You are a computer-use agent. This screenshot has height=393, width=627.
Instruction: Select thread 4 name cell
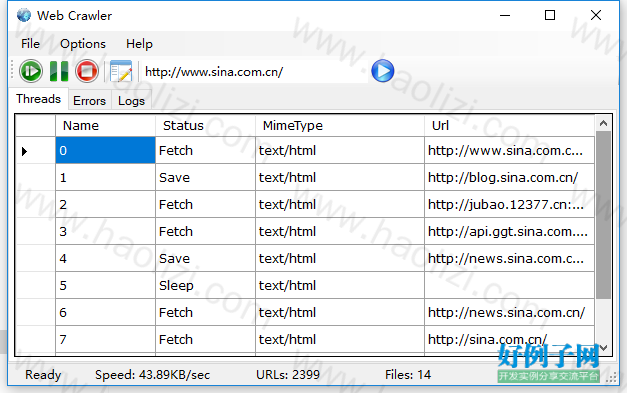(x=105, y=258)
